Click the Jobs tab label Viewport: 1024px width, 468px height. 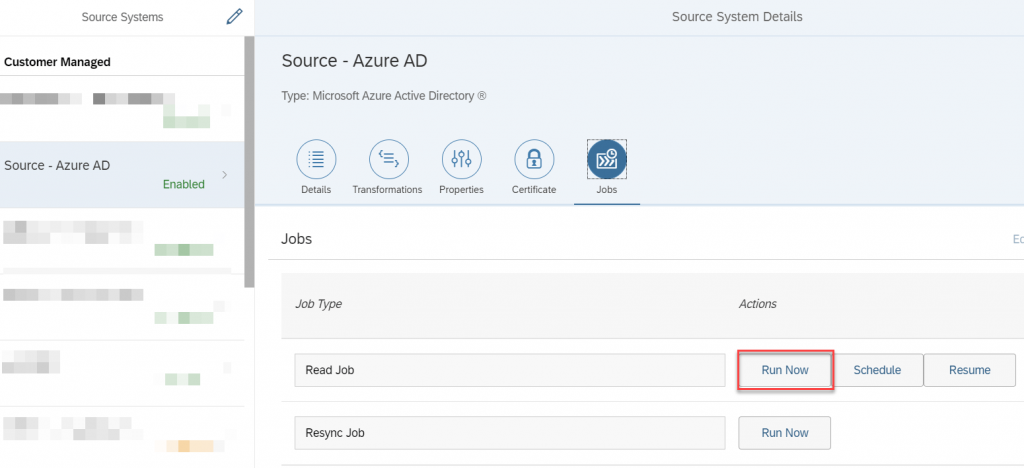point(607,190)
